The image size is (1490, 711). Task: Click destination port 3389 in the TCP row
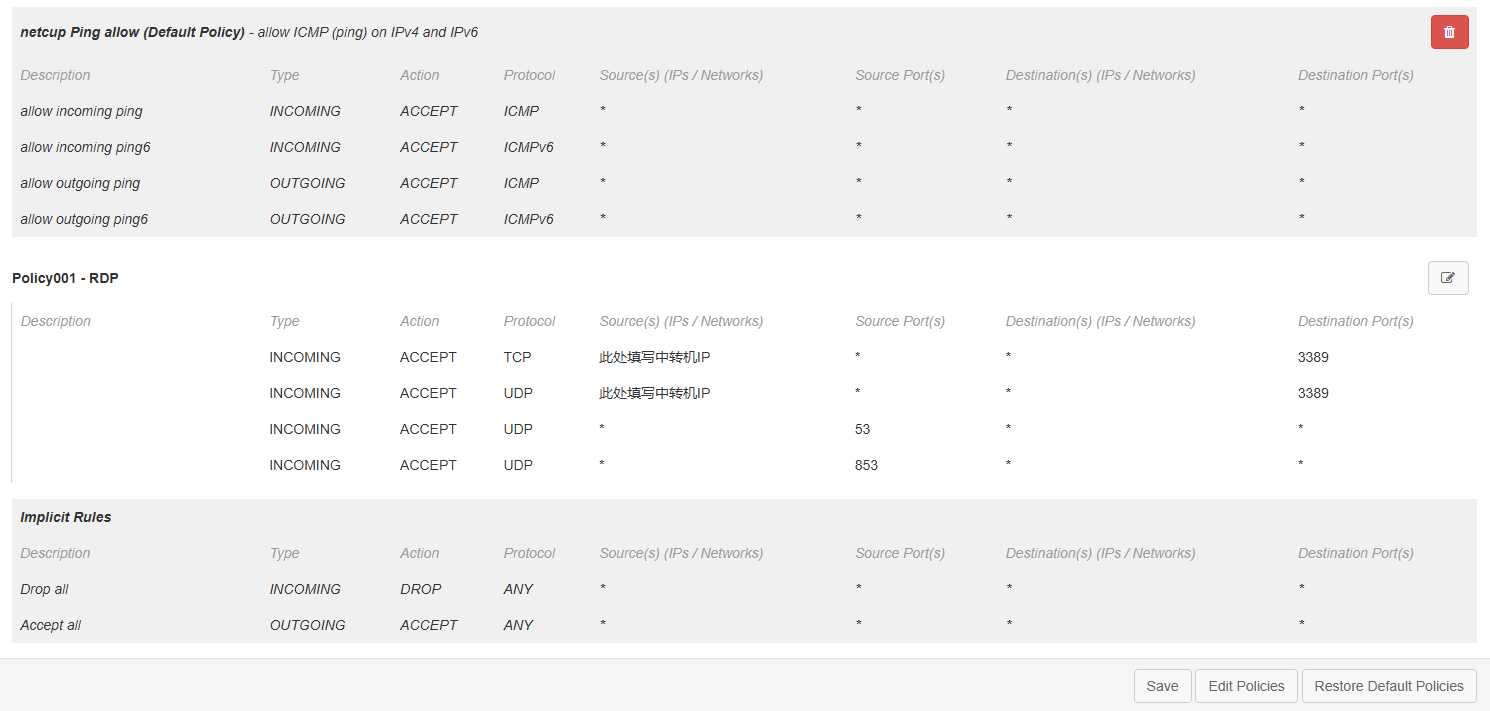click(1313, 357)
